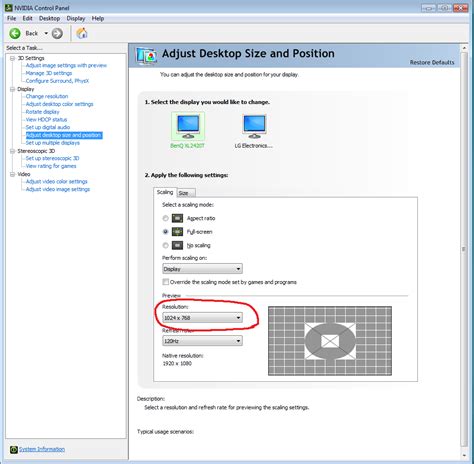Viewport: 474px width, 464px height.
Task: Open System Information link
Action: (x=42, y=449)
